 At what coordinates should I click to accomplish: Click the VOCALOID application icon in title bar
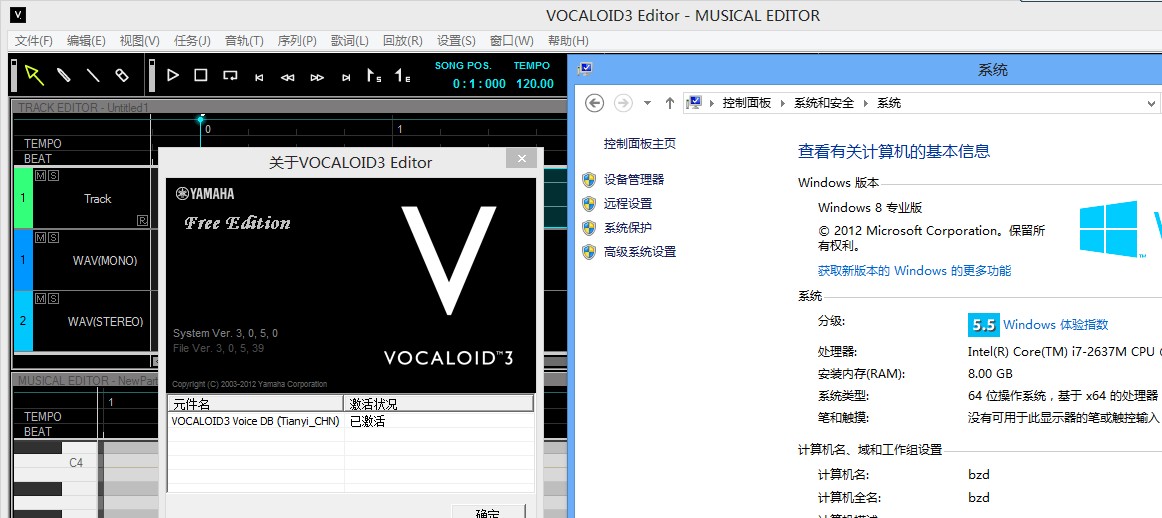20,14
